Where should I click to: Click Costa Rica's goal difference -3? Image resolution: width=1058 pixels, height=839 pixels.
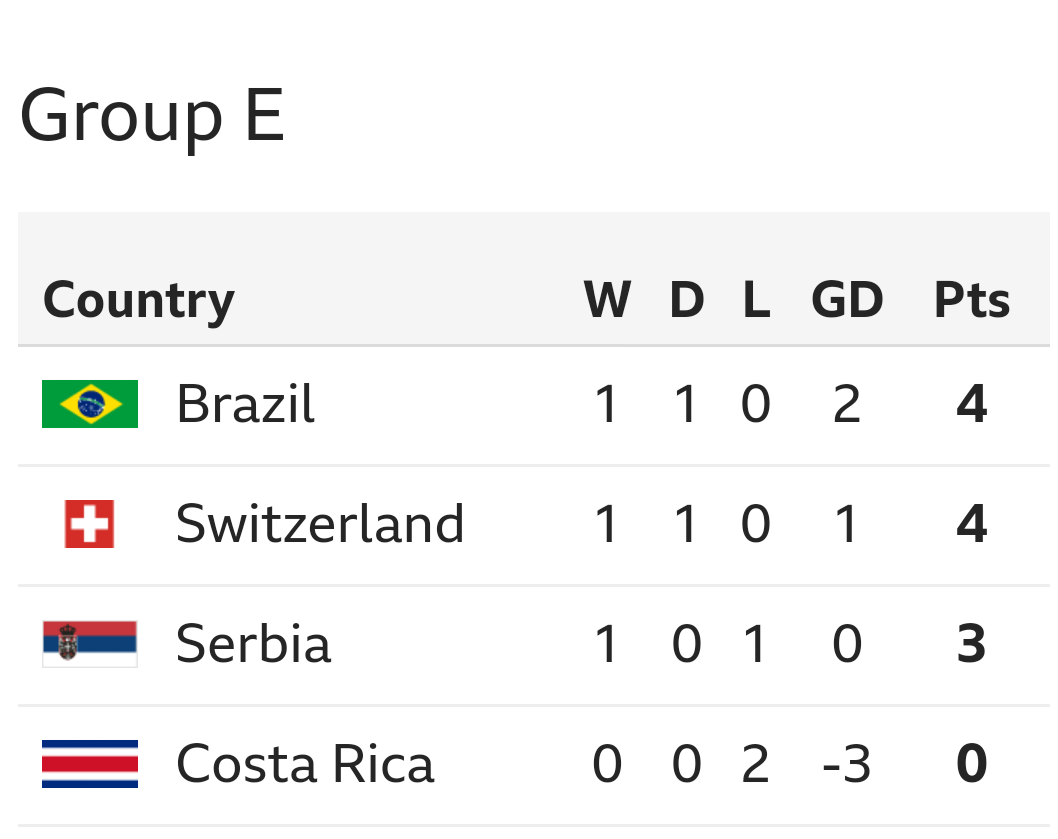click(x=847, y=764)
